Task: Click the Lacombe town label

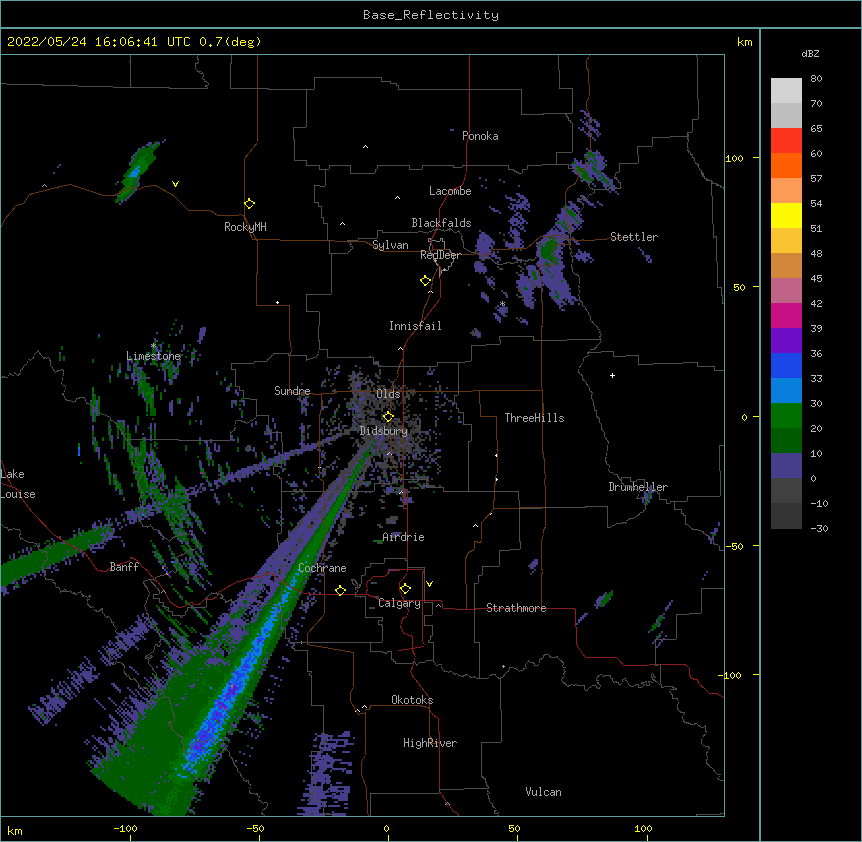Action: coord(450,191)
